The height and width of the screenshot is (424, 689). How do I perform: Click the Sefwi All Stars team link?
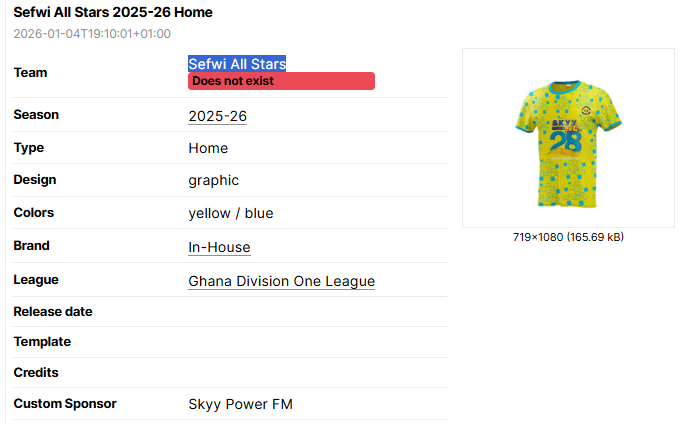(x=237, y=64)
